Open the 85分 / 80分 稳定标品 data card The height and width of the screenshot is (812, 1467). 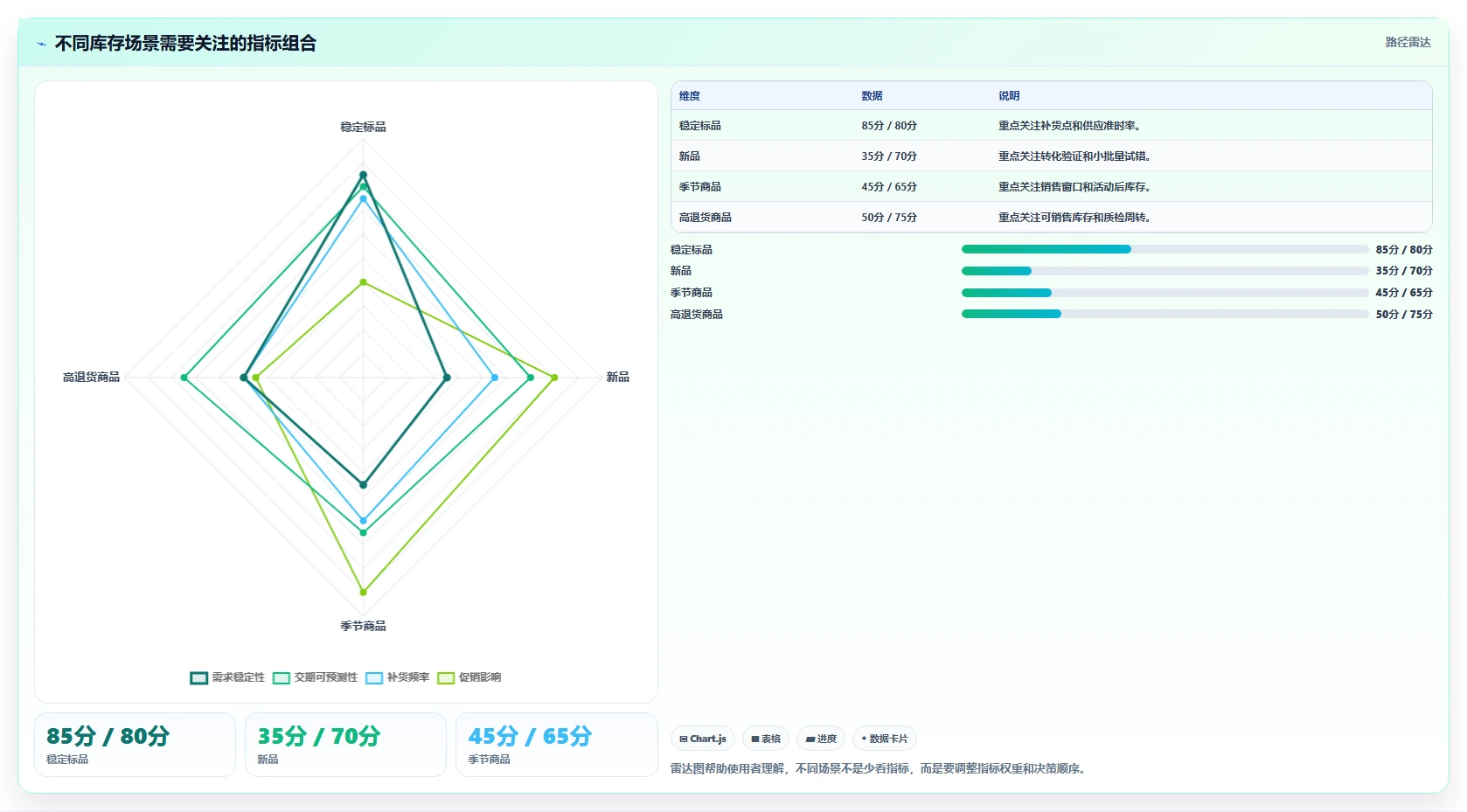135,745
